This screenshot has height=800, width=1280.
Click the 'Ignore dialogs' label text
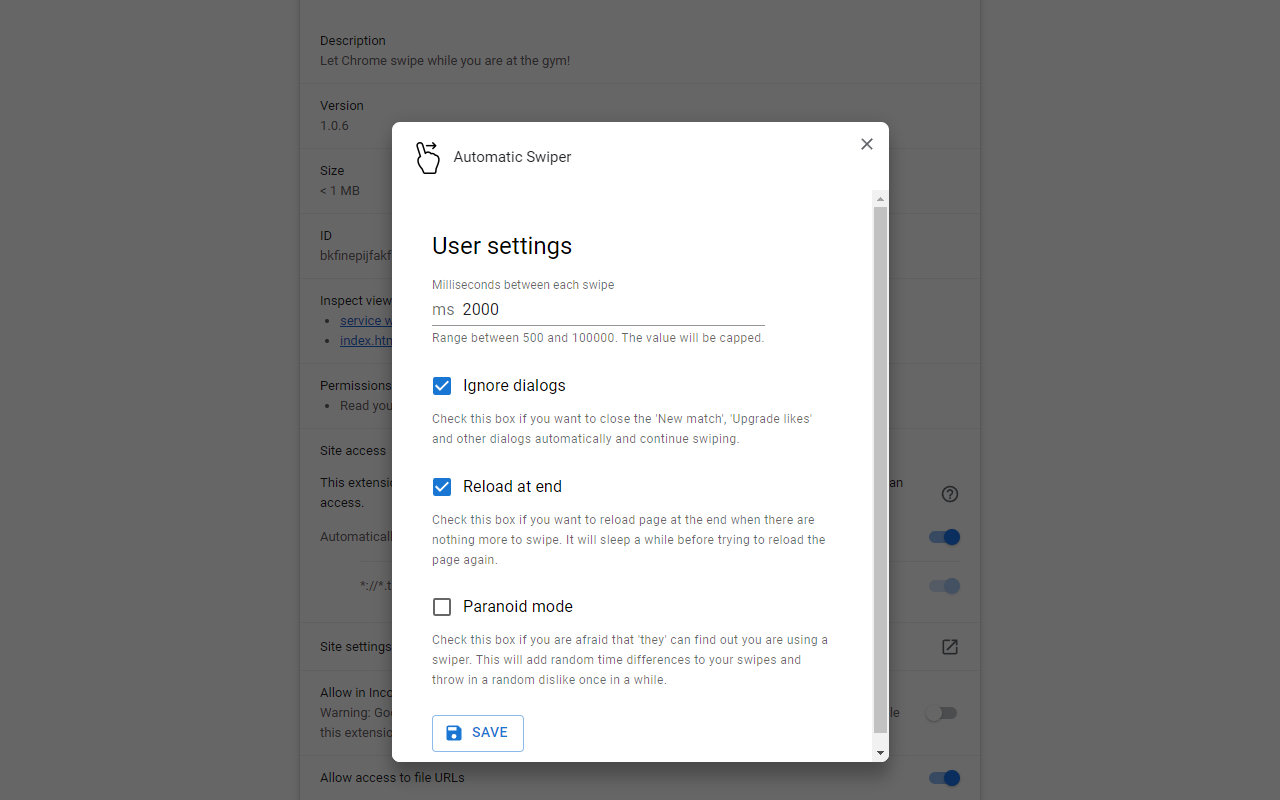pos(514,386)
